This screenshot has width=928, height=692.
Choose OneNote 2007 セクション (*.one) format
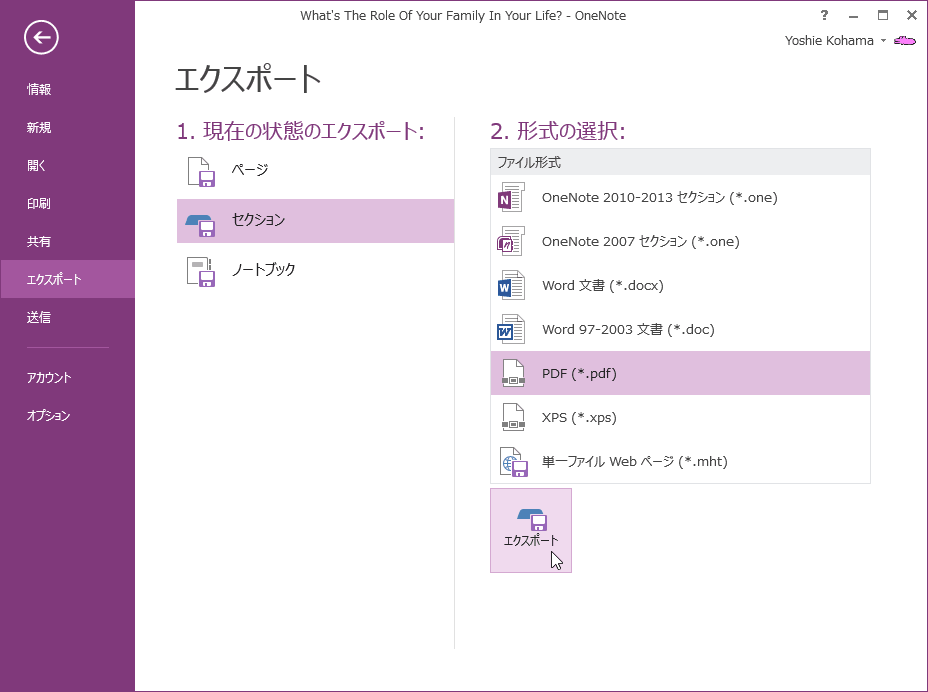click(x=680, y=241)
